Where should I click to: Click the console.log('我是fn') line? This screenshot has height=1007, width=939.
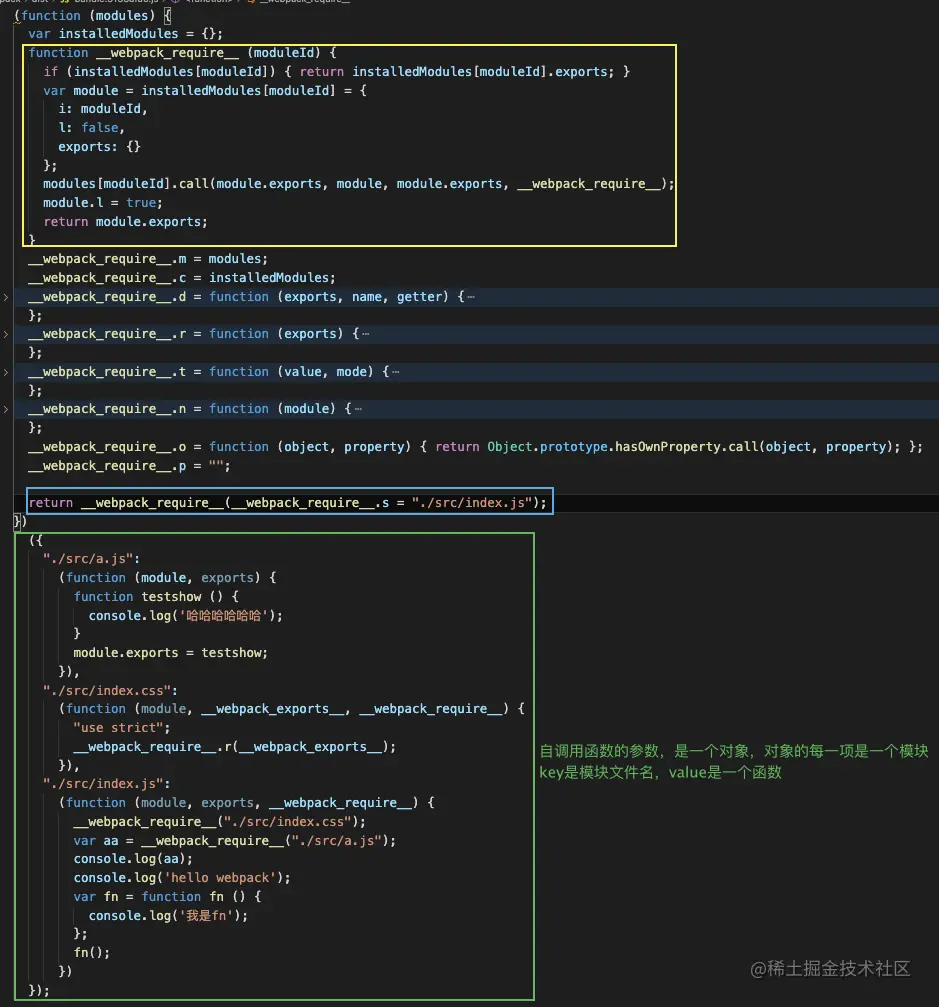pyautogui.click(x=168, y=915)
